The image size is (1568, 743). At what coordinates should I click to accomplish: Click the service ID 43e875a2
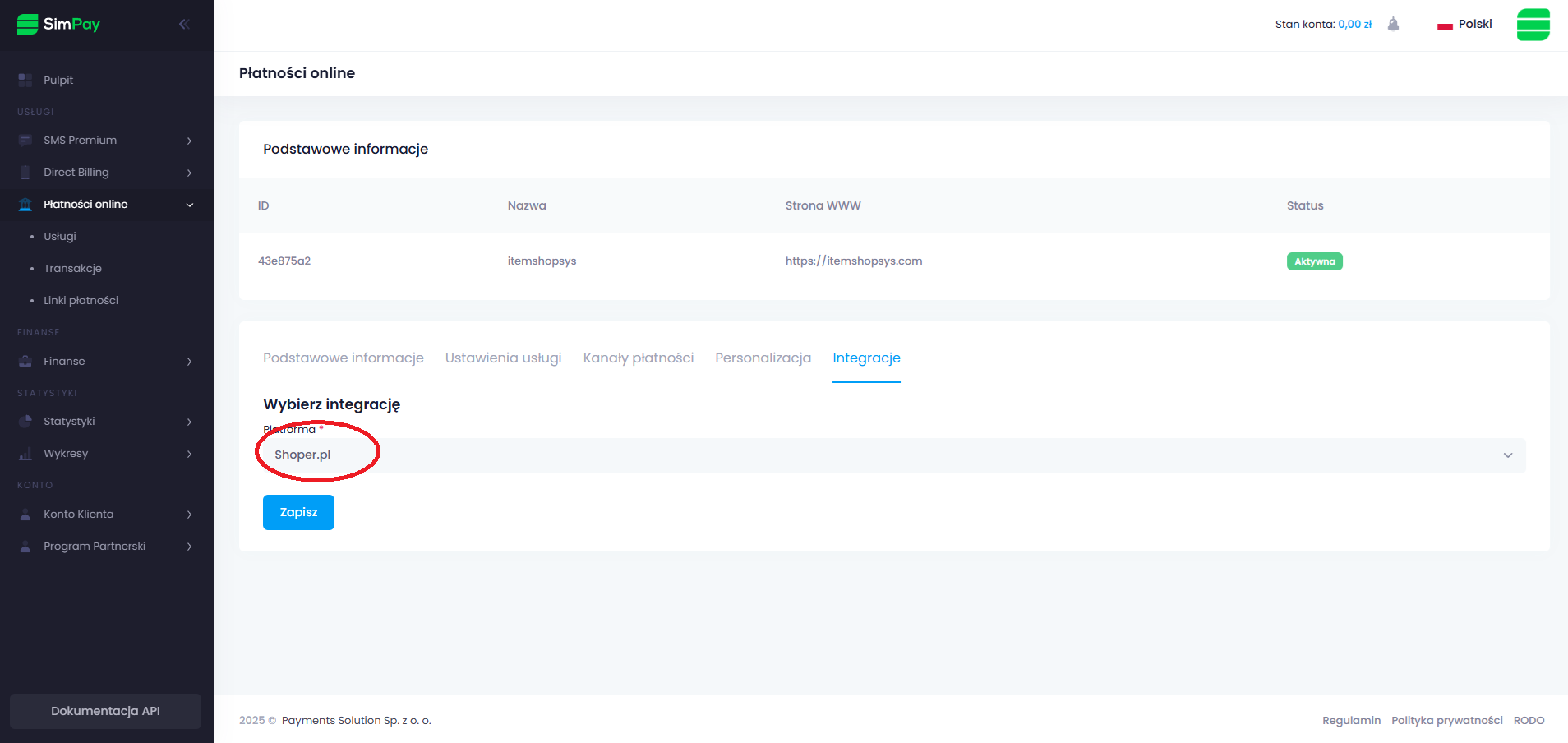click(x=284, y=261)
